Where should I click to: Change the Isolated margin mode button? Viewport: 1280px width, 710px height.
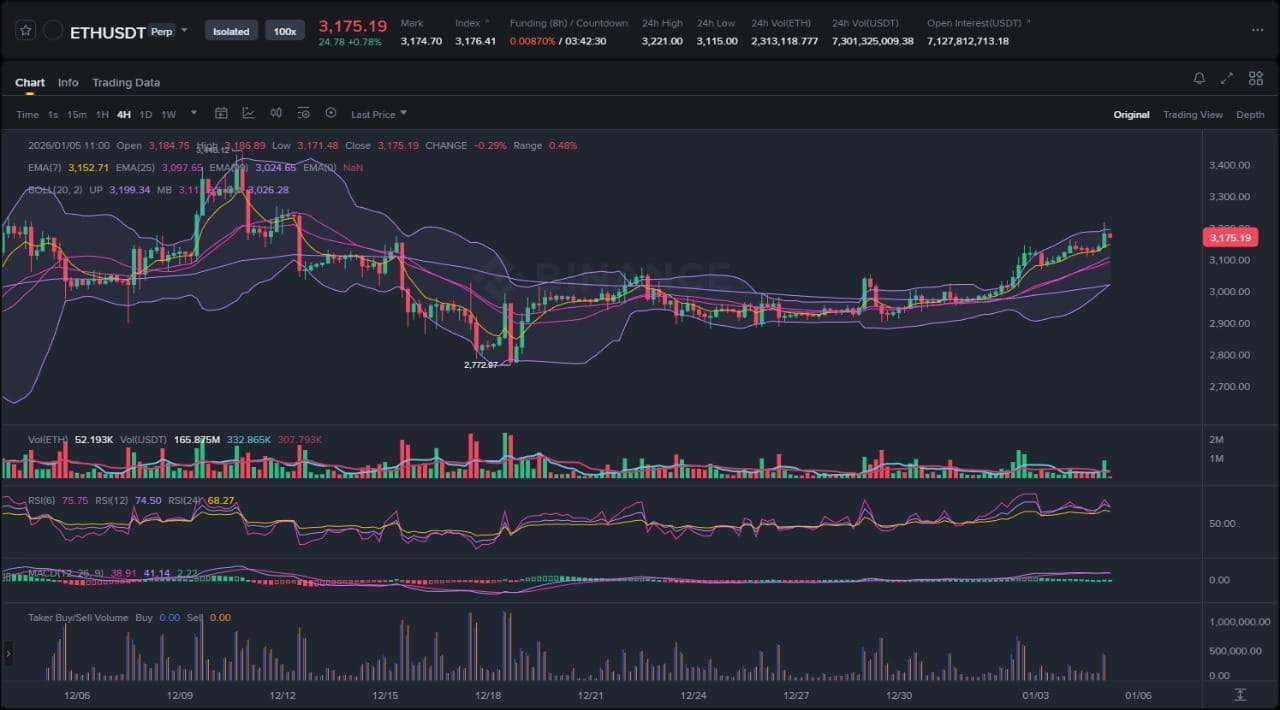(231, 31)
